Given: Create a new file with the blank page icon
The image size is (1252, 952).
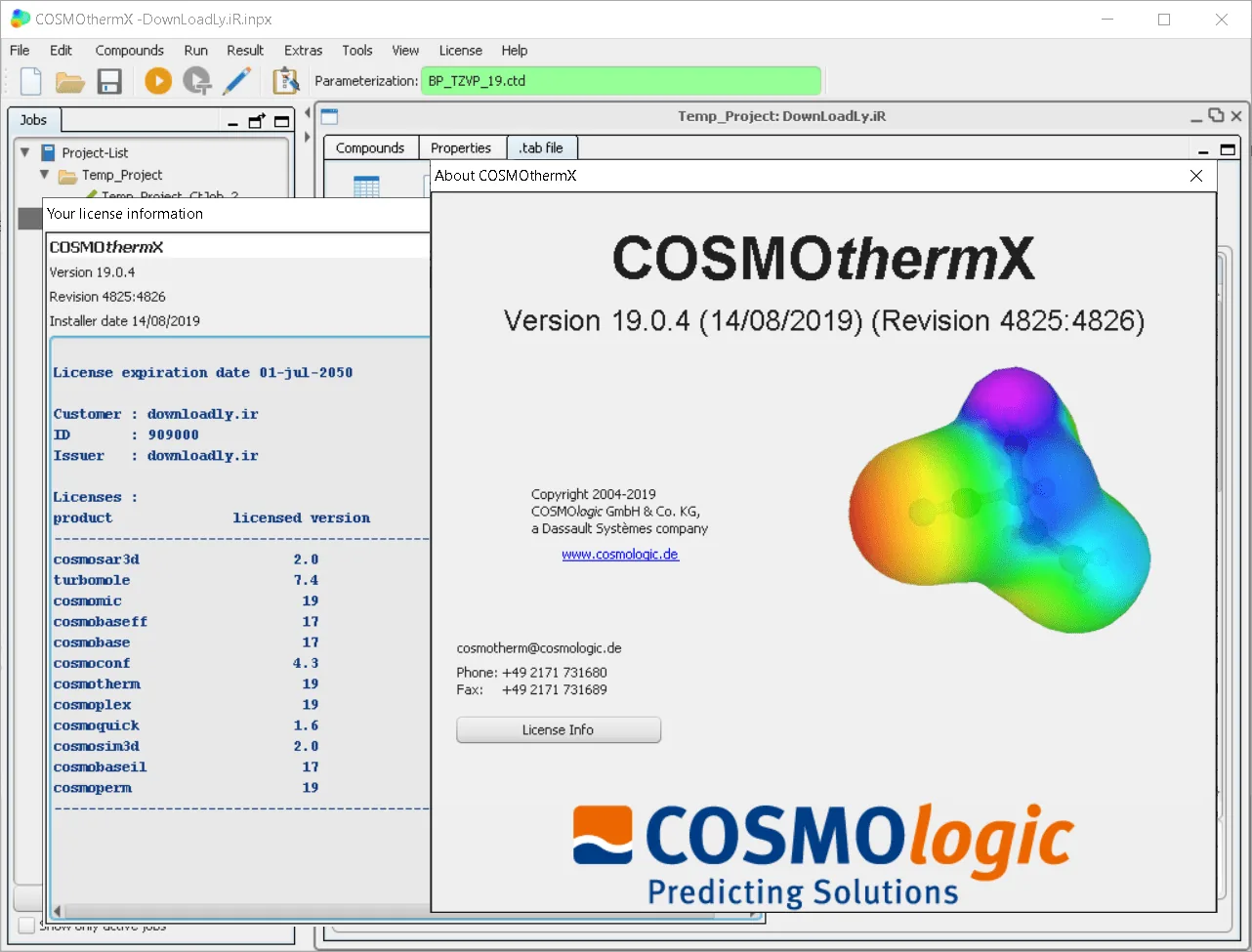Looking at the screenshot, I should pyautogui.click(x=31, y=81).
